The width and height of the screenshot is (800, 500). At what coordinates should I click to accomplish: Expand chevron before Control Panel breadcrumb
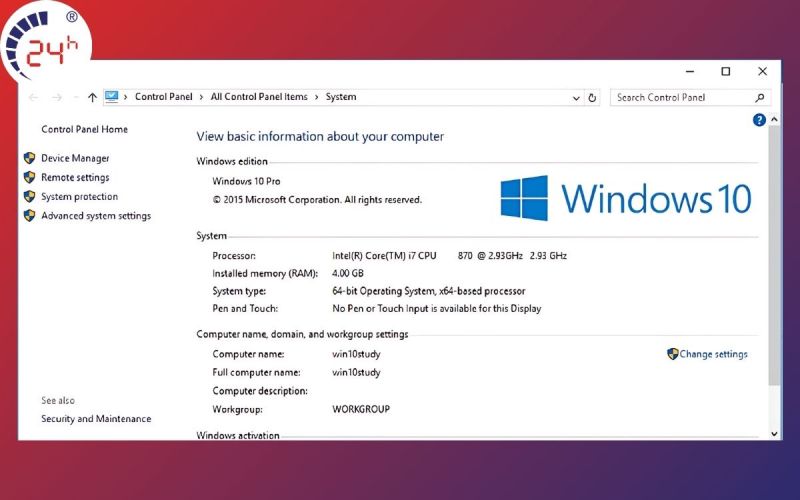pyautogui.click(x=126, y=97)
